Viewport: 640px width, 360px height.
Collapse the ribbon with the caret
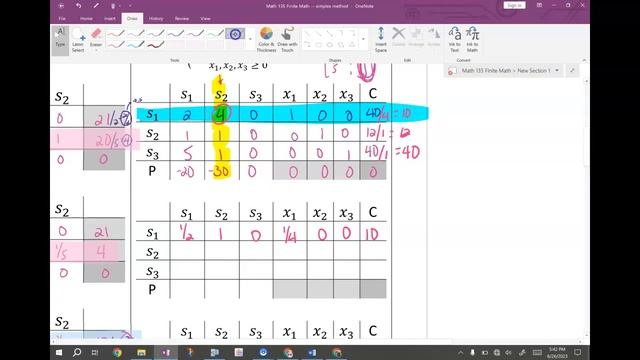point(584,60)
